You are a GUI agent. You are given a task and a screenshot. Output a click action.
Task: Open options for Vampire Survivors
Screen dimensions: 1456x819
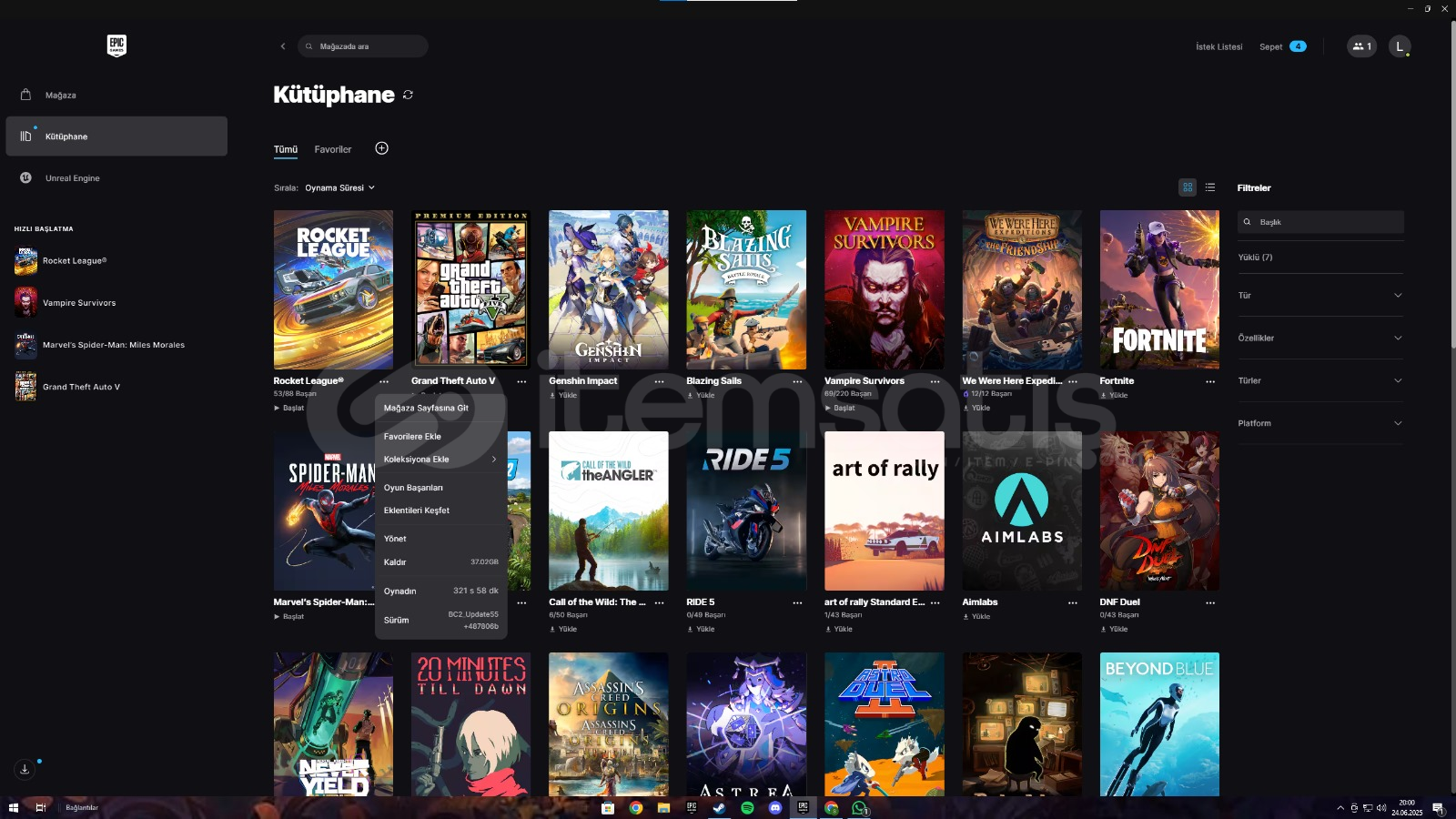tap(935, 381)
